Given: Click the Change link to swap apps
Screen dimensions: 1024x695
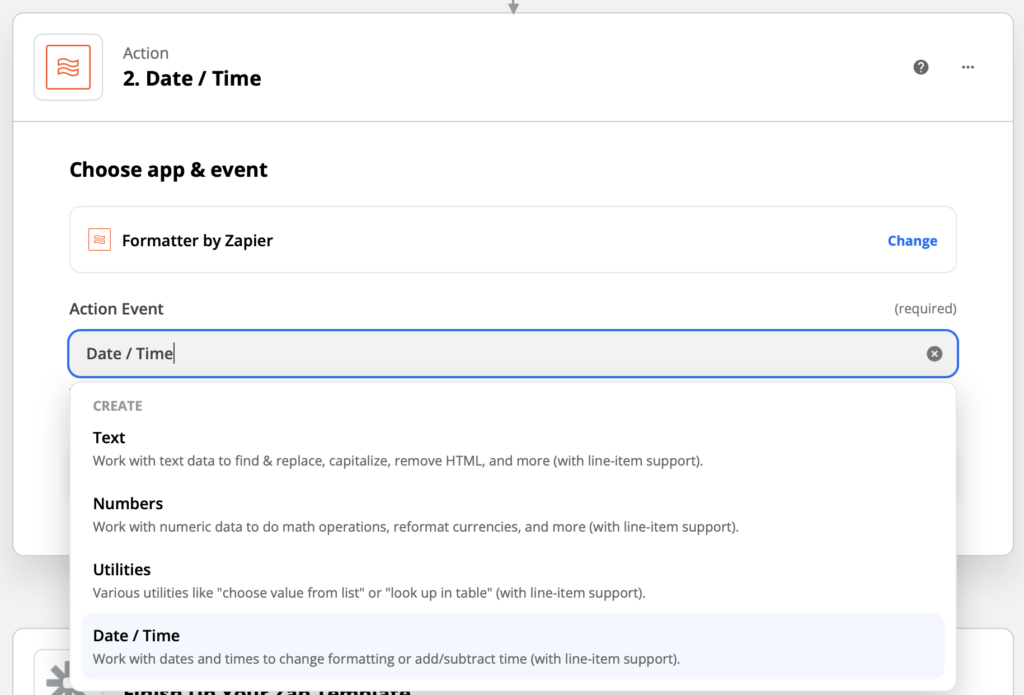Looking at the screenshot, I should point(912,240).
